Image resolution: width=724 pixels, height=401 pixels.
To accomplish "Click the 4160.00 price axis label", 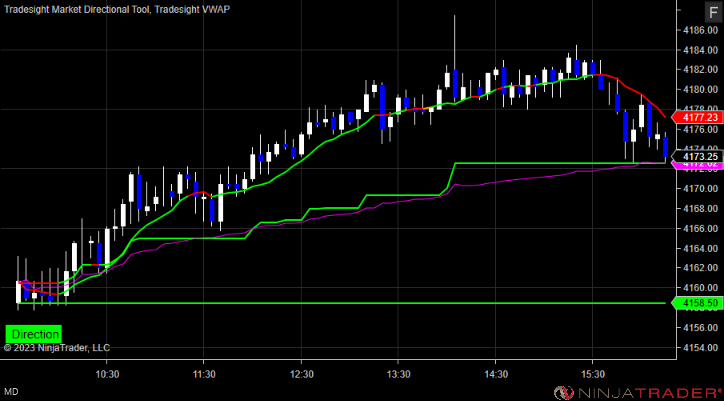I will coord(700,287).
